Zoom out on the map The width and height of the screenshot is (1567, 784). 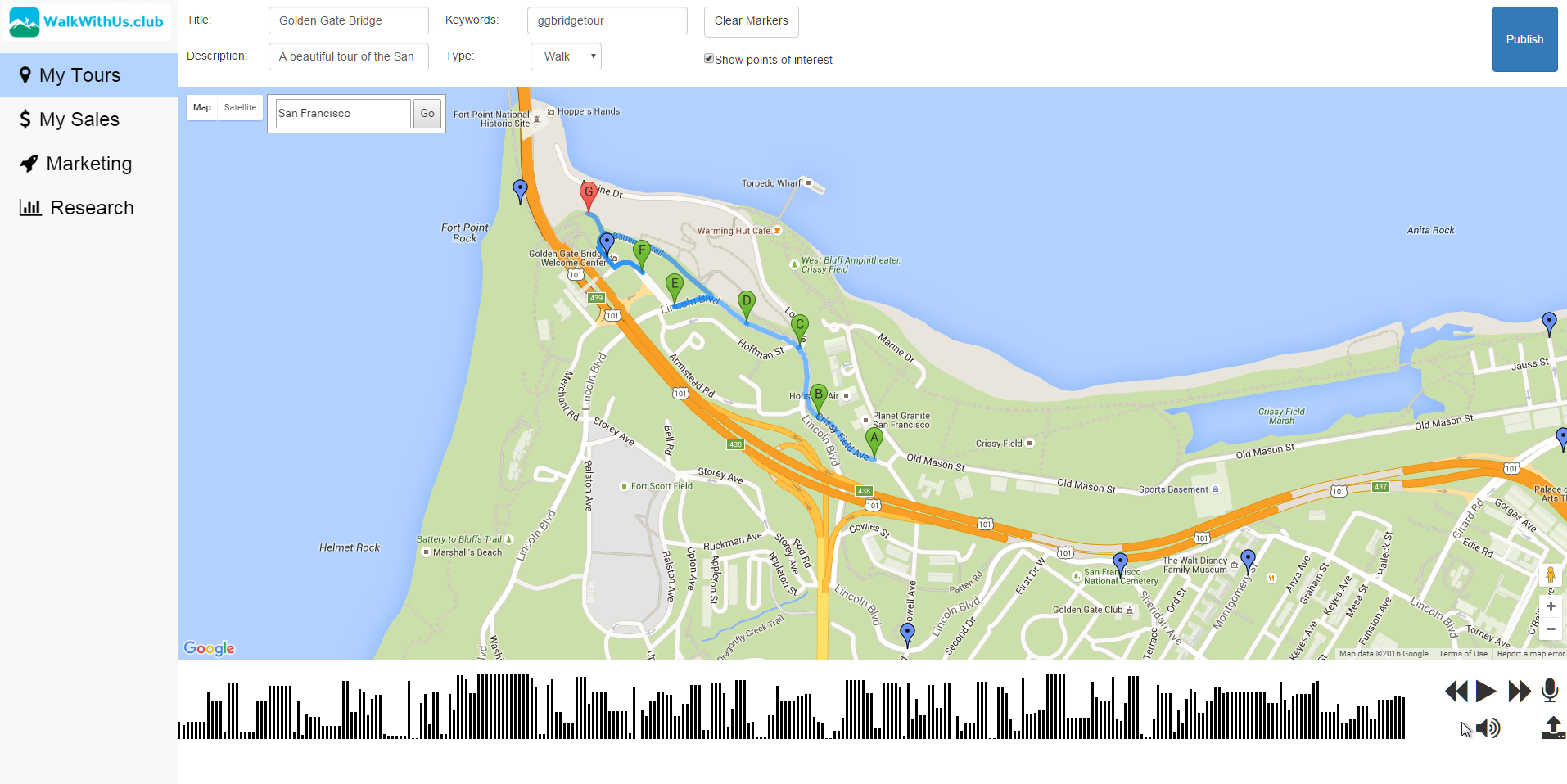point(1551,629)
